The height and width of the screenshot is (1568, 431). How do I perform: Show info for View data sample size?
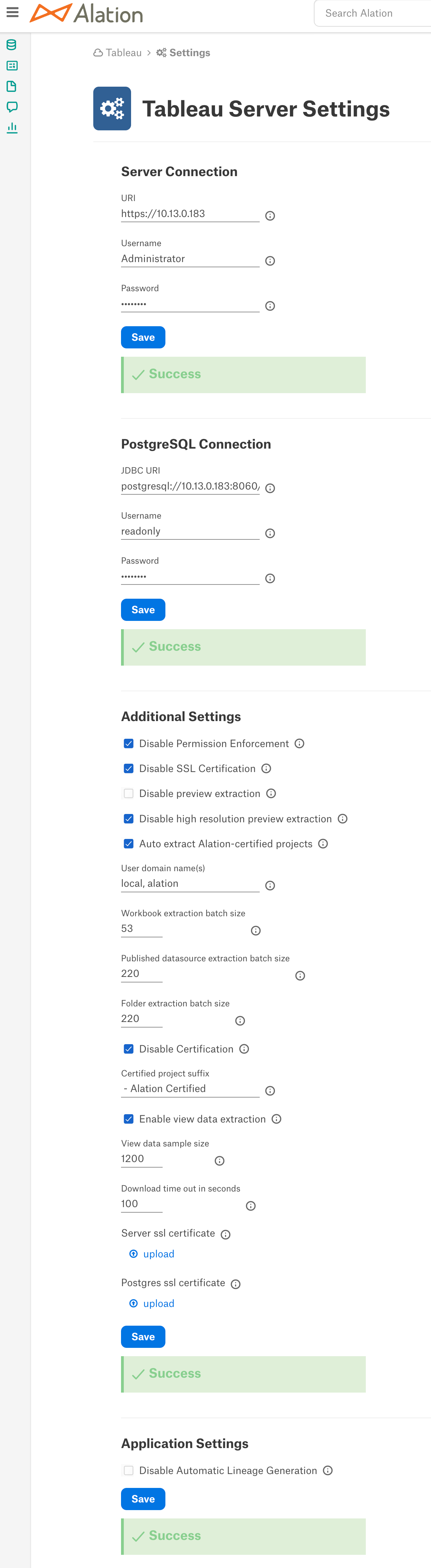click(220, 1161)
